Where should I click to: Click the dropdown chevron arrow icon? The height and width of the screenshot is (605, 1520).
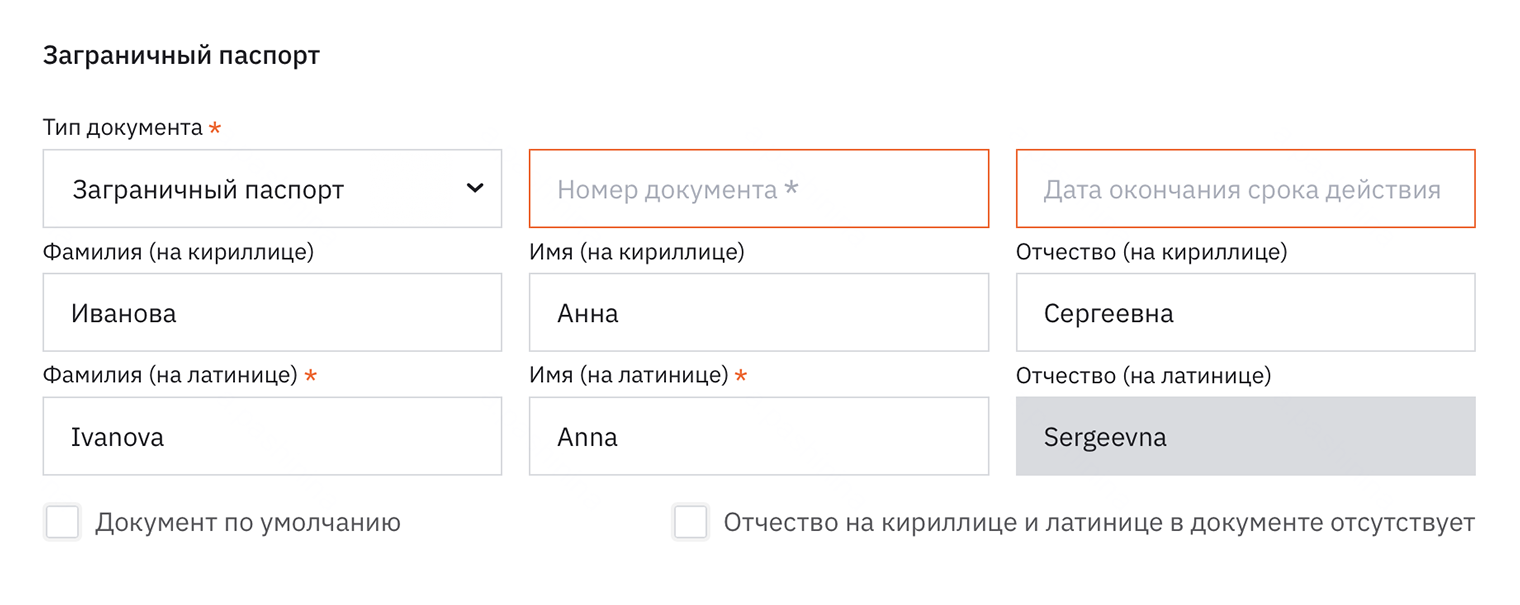click(x=477, y=188)
